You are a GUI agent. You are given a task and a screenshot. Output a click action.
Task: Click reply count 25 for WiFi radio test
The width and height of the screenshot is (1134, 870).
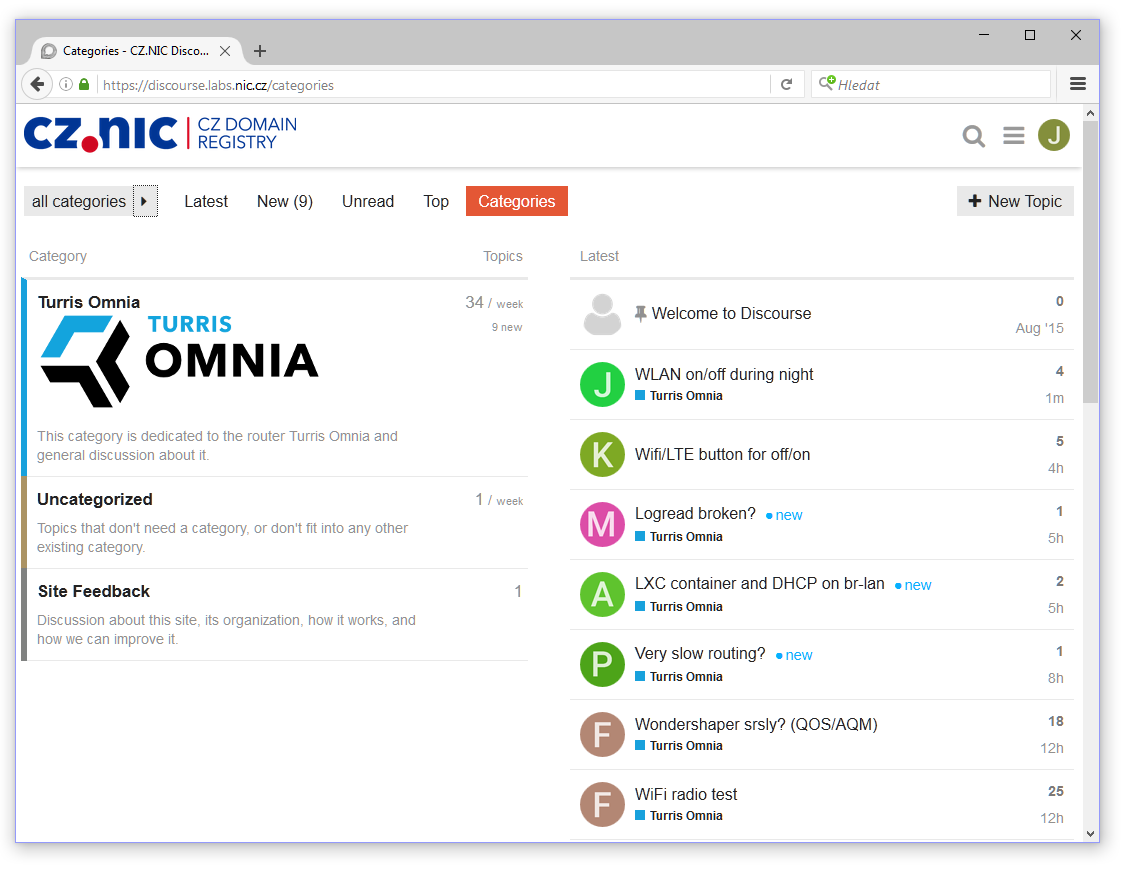(x=1055, y=791)
